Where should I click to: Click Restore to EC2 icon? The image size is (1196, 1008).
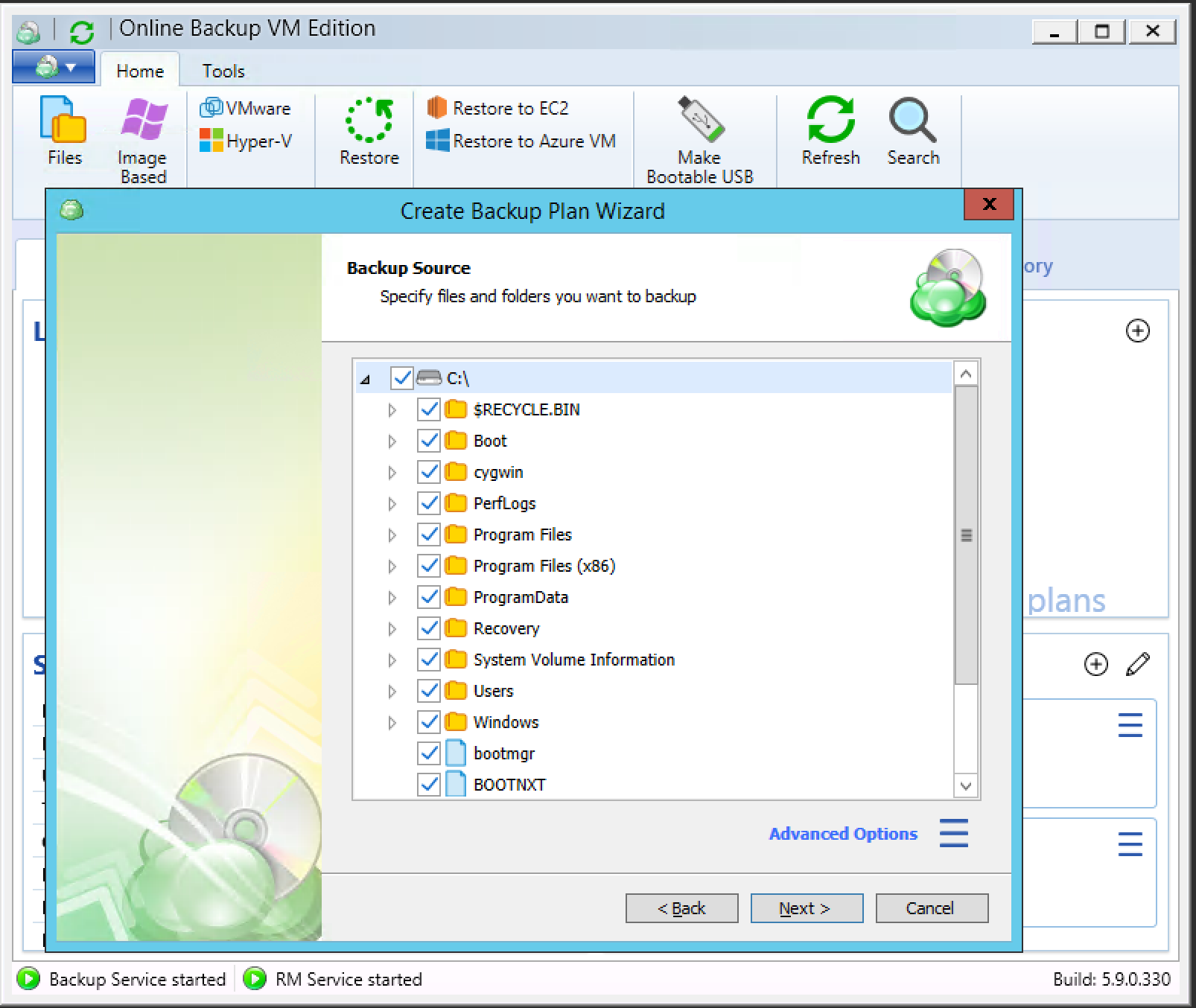coord(497,108)
